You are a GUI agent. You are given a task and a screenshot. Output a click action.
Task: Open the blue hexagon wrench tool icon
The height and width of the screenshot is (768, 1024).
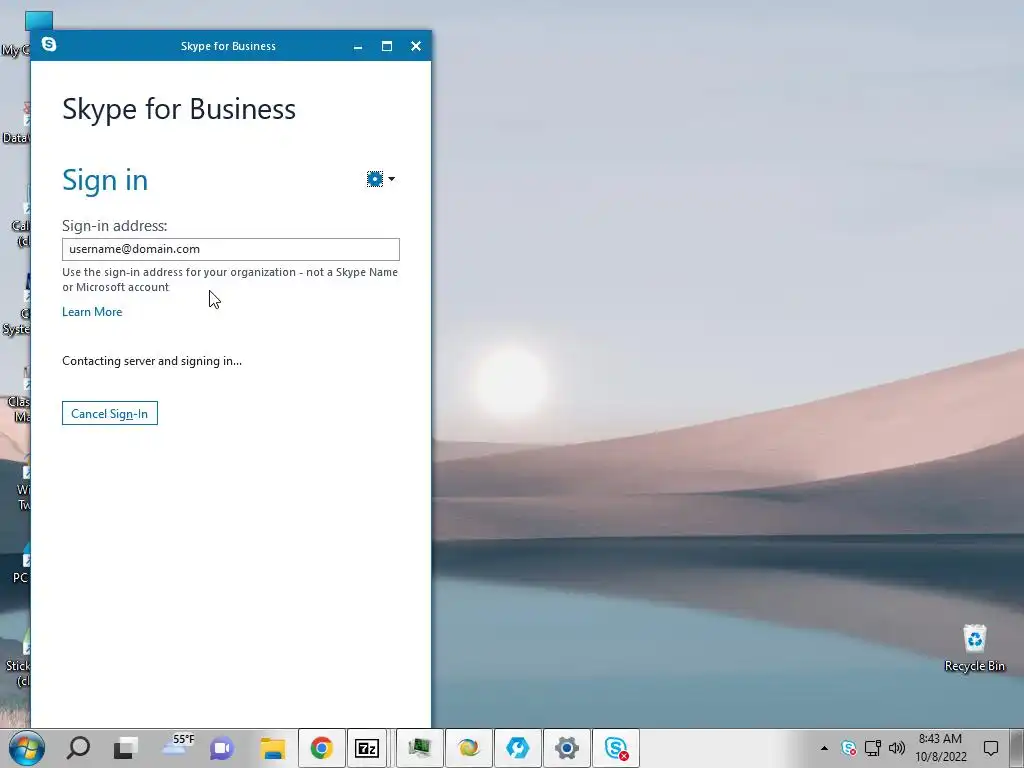pyautogui.click(x=517, y=748)
